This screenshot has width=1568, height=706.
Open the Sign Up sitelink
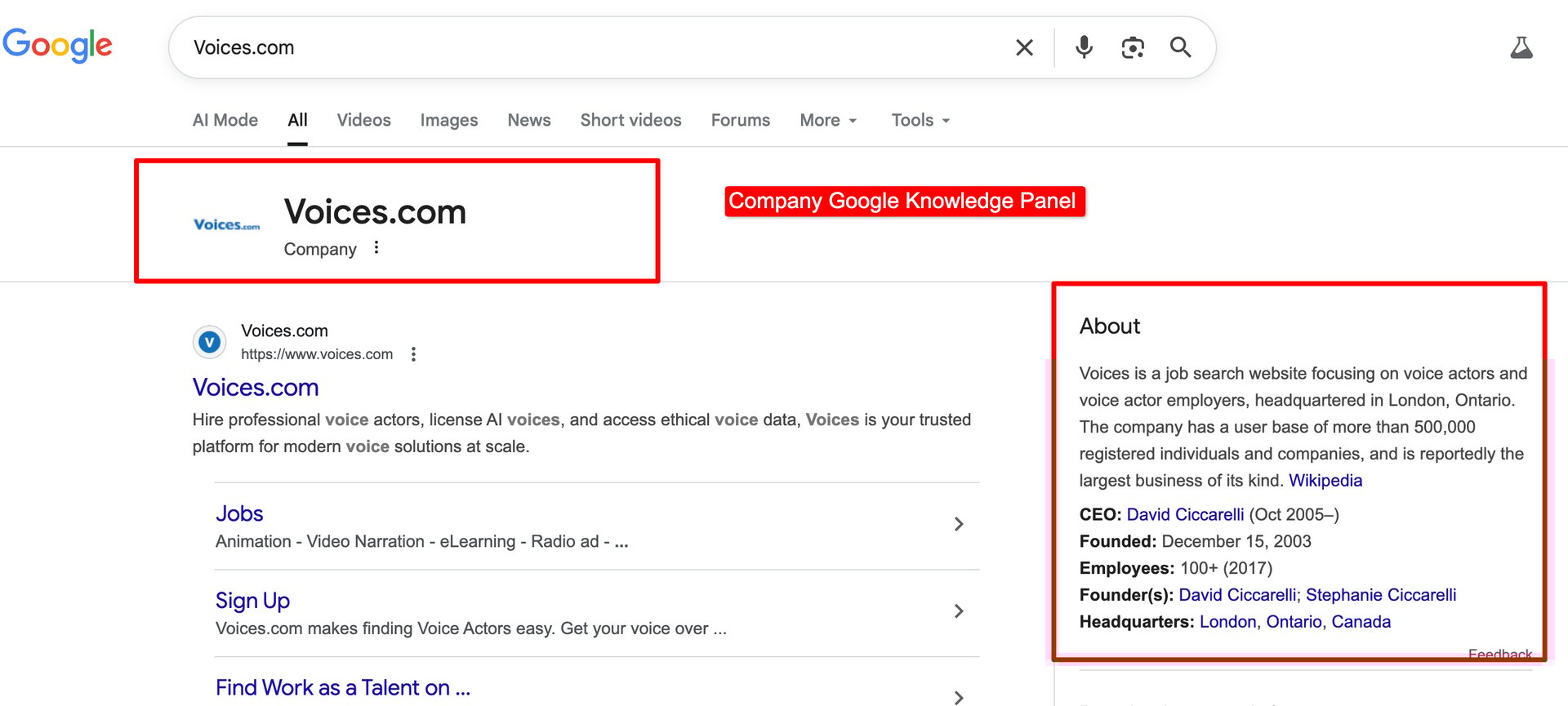[252, 601]
